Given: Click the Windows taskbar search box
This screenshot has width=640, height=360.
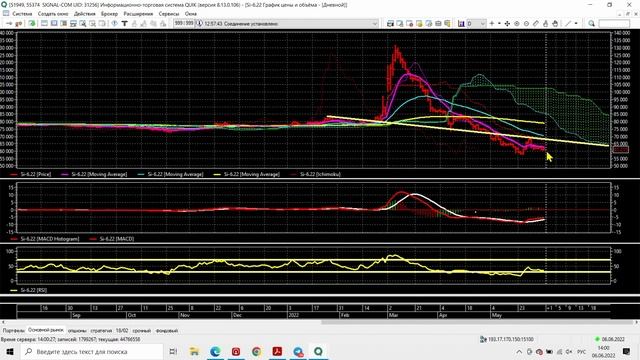Looking at the screenshot, I should point(92,351).
